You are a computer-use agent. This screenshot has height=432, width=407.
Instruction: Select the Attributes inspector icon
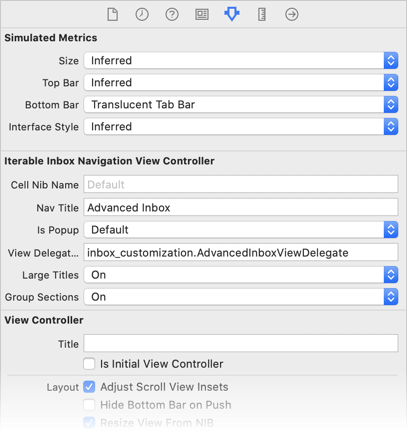232,14
